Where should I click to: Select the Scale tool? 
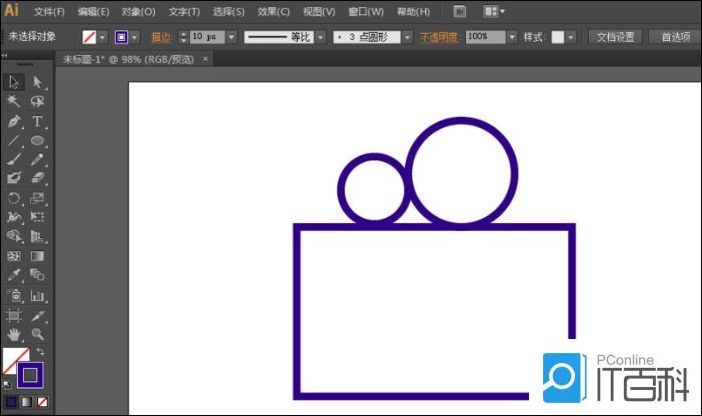[38, 198]
